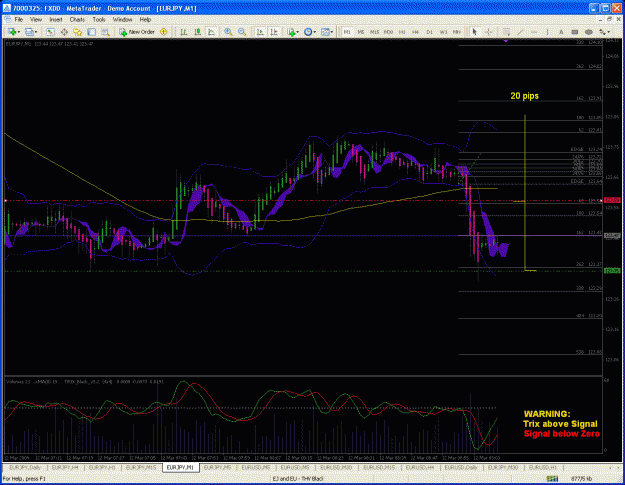Open the Strategy Tester
The height and width of the screenshot is (485, 625).
[x=105, y=32]
